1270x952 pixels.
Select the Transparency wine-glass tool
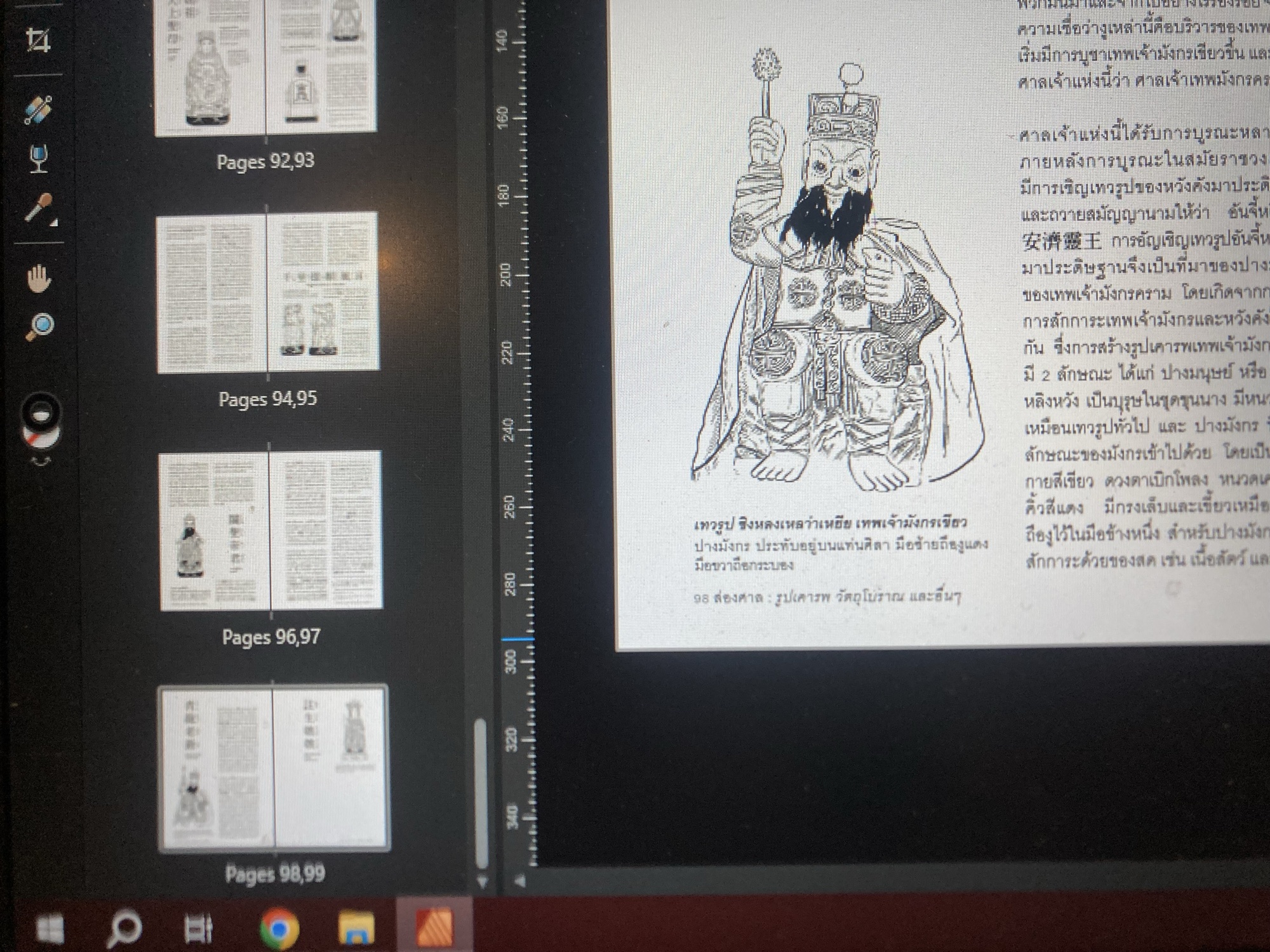(x=39, y=158)
